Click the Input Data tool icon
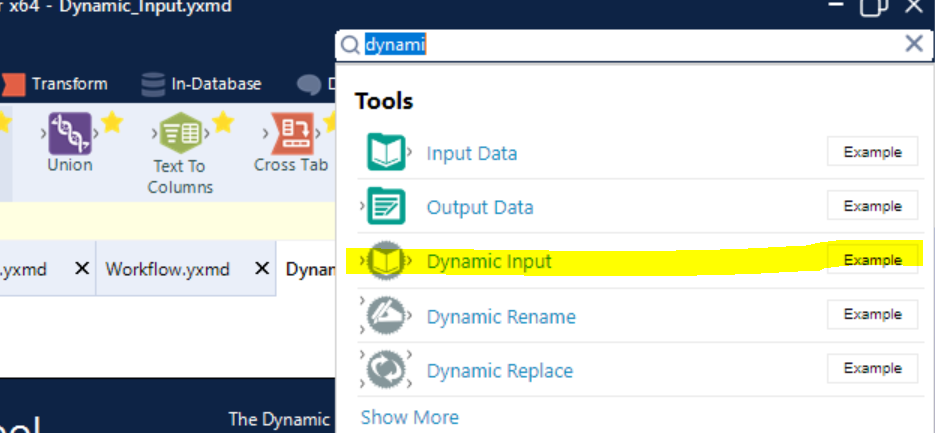 coord(385,153)
